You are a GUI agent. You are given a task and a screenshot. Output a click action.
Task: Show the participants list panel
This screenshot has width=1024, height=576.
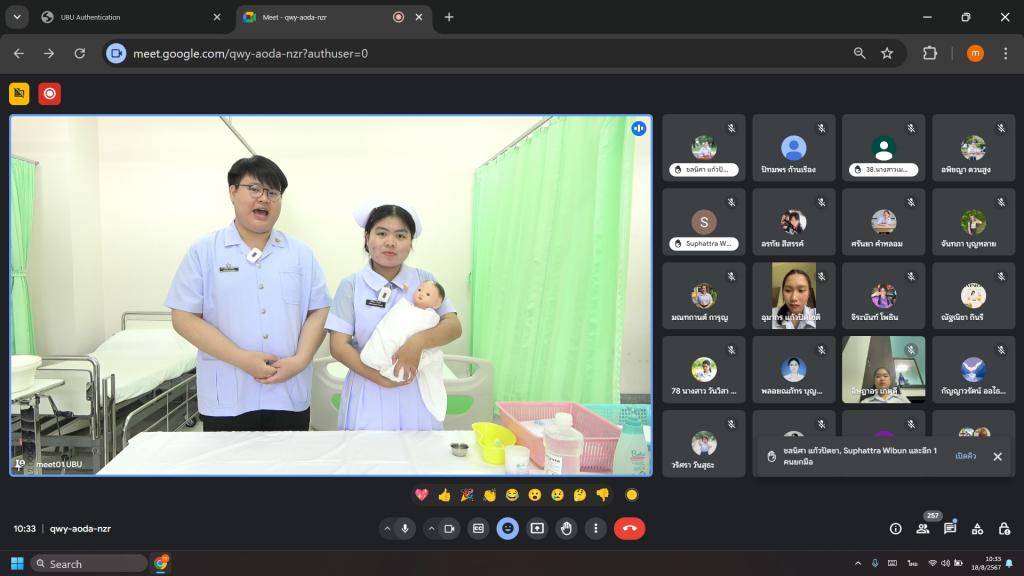(x=922, y=528)
